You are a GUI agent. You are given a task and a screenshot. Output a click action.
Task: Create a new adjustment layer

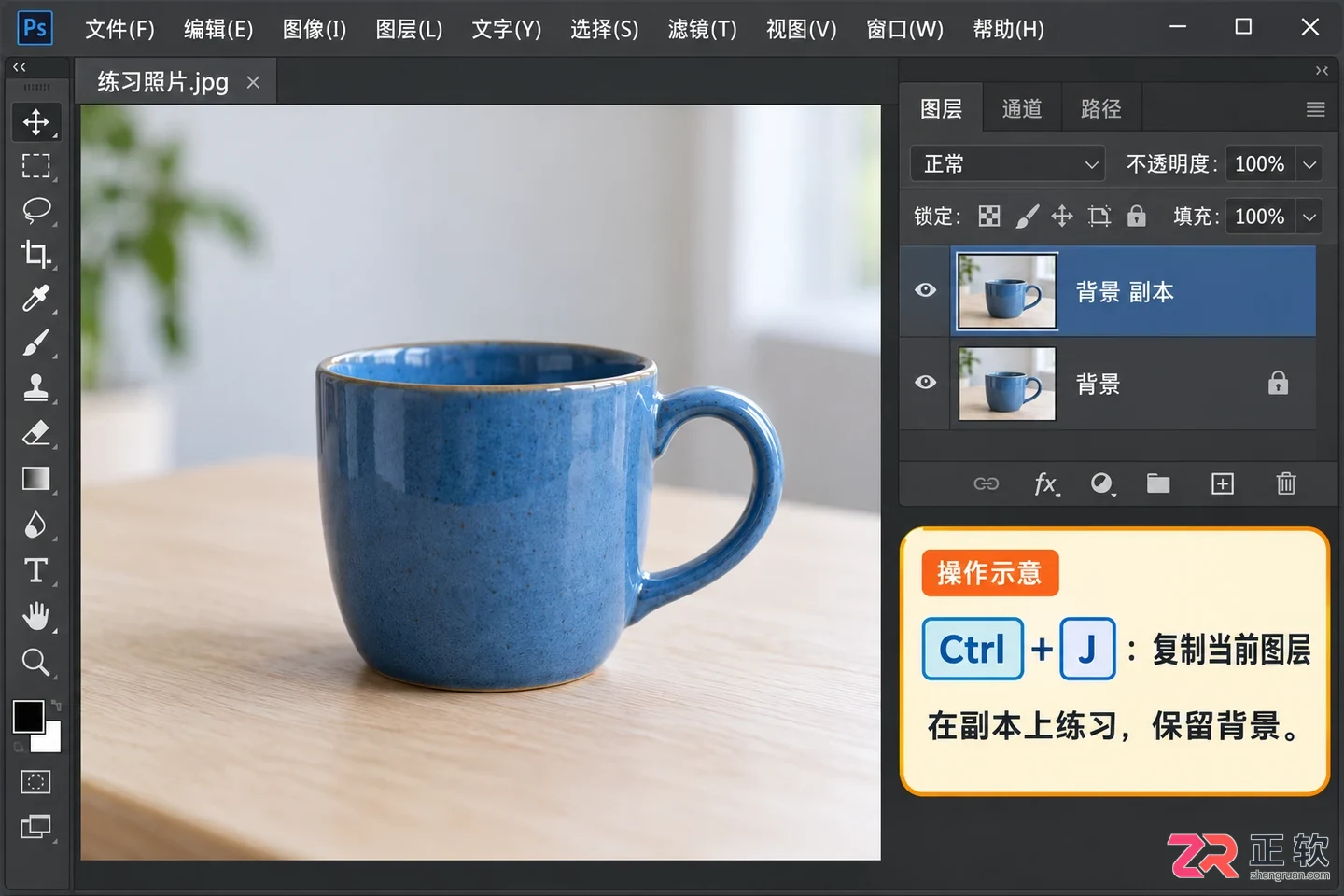coord(1103,483)
